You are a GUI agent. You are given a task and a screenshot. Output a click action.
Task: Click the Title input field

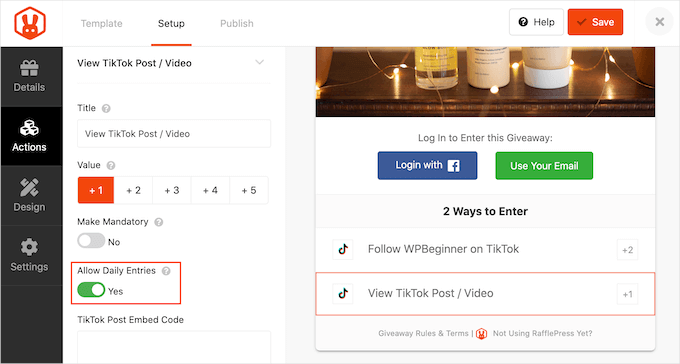point(174,134)
